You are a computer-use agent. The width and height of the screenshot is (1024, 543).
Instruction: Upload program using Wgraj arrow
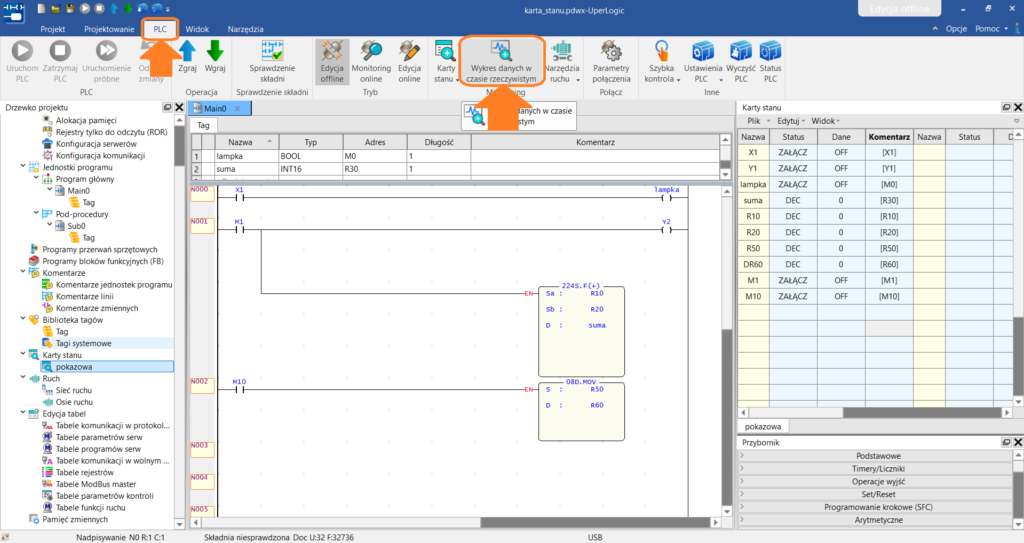215,56
